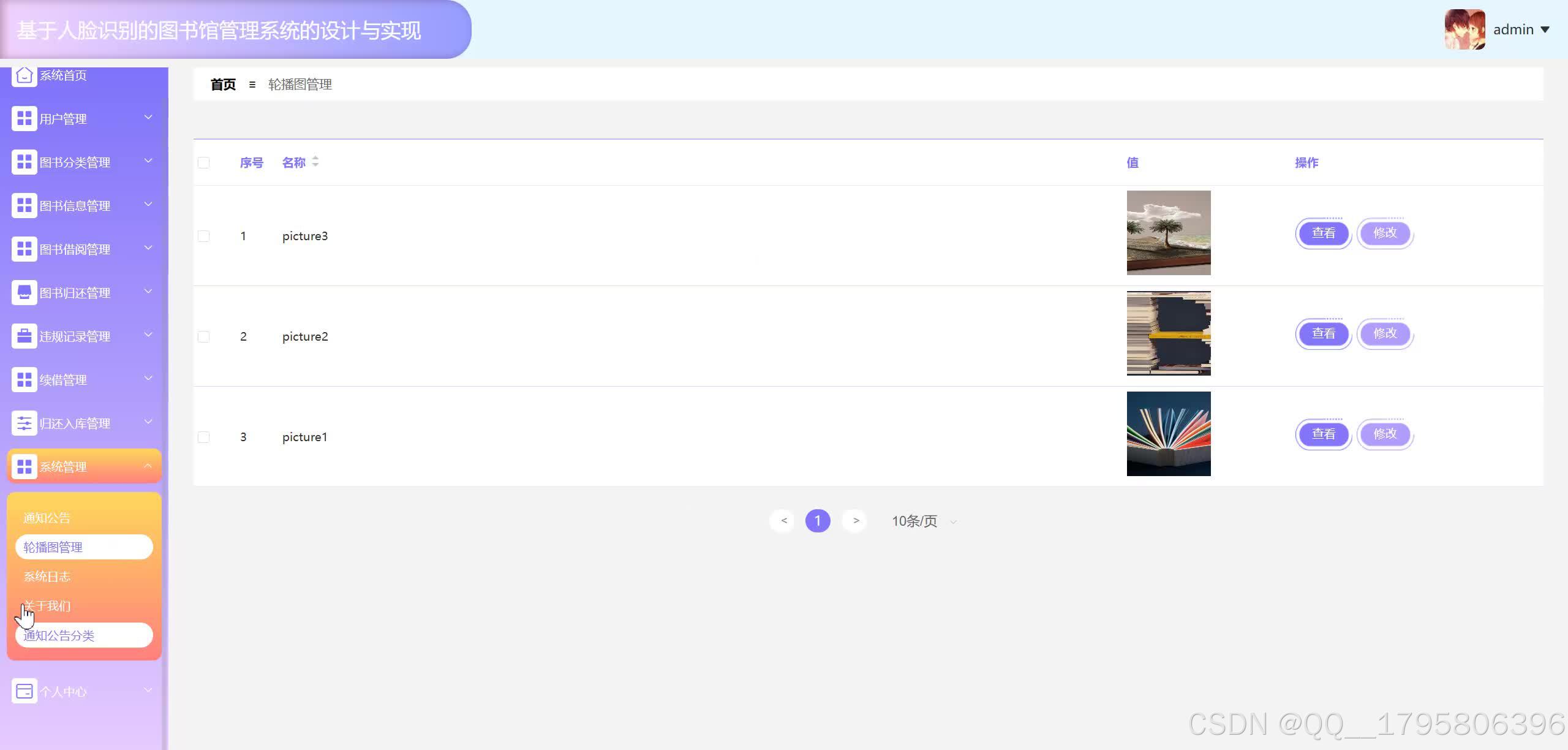The height and width of the screenshot is (750, 1568).
Task: Expand the 图书借阅管理 menu chevron
Action: tap(148, 248)
